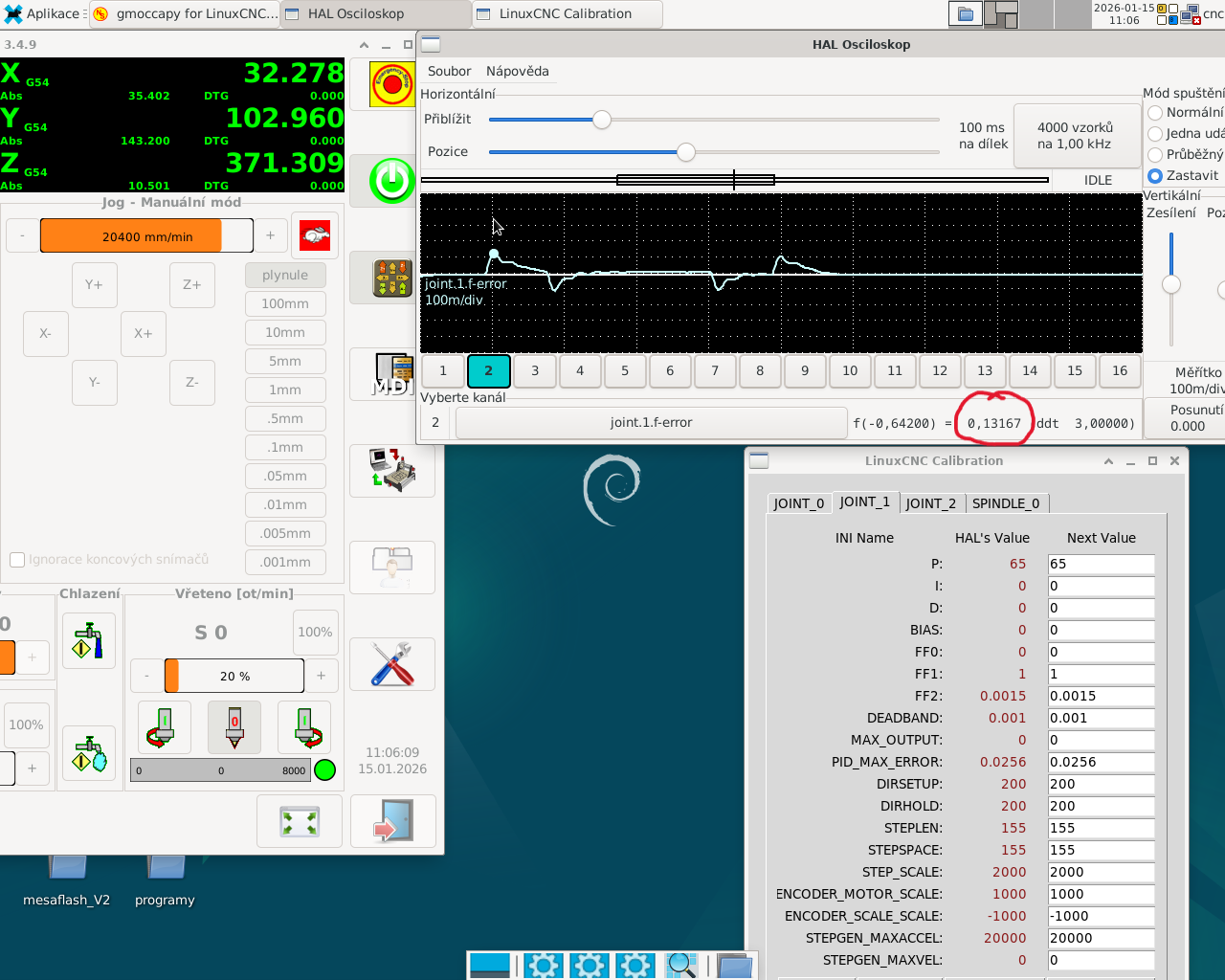Select the Zastavit run mode radio

[1155, 175]
